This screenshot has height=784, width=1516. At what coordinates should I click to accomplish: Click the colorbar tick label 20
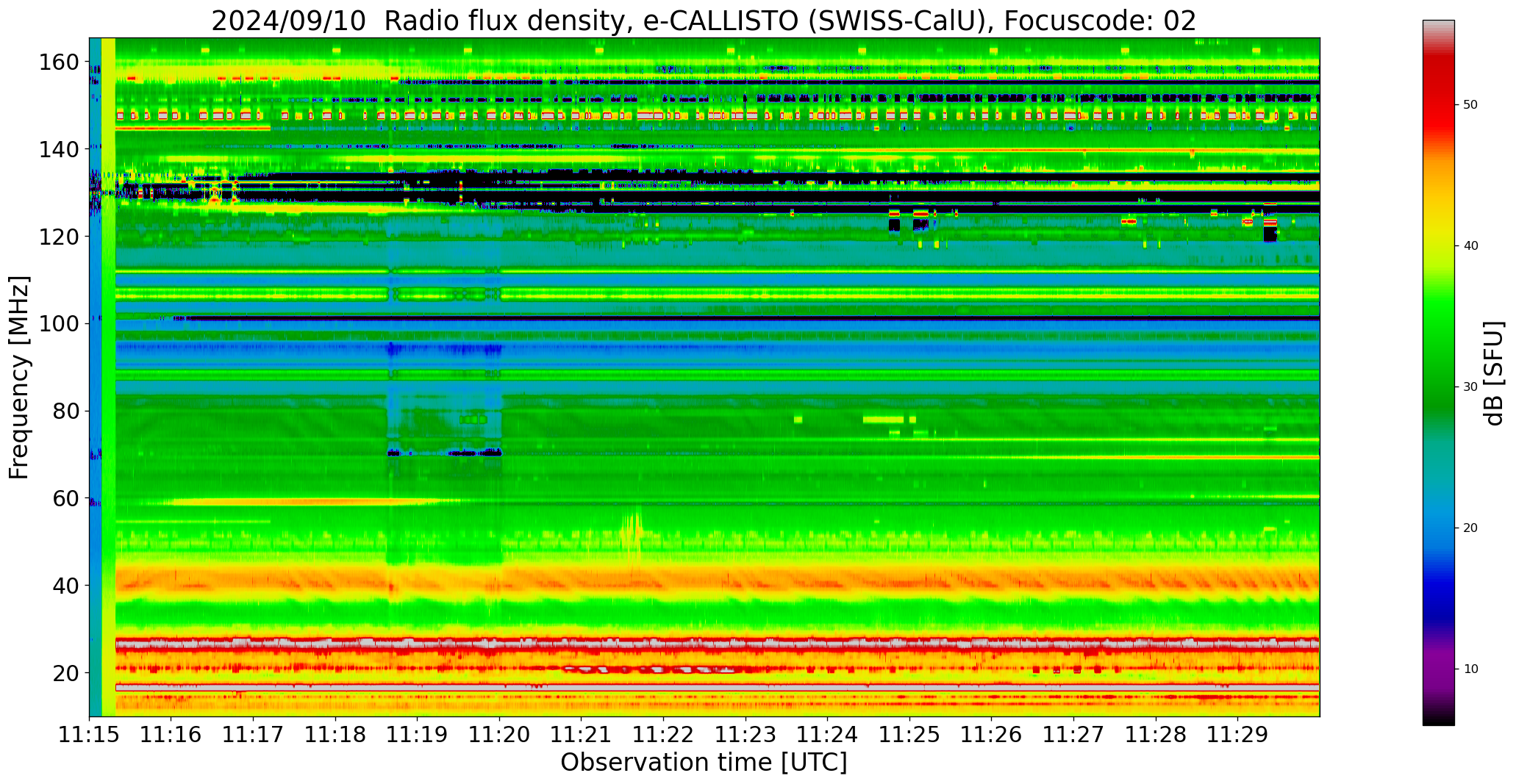1471,528
